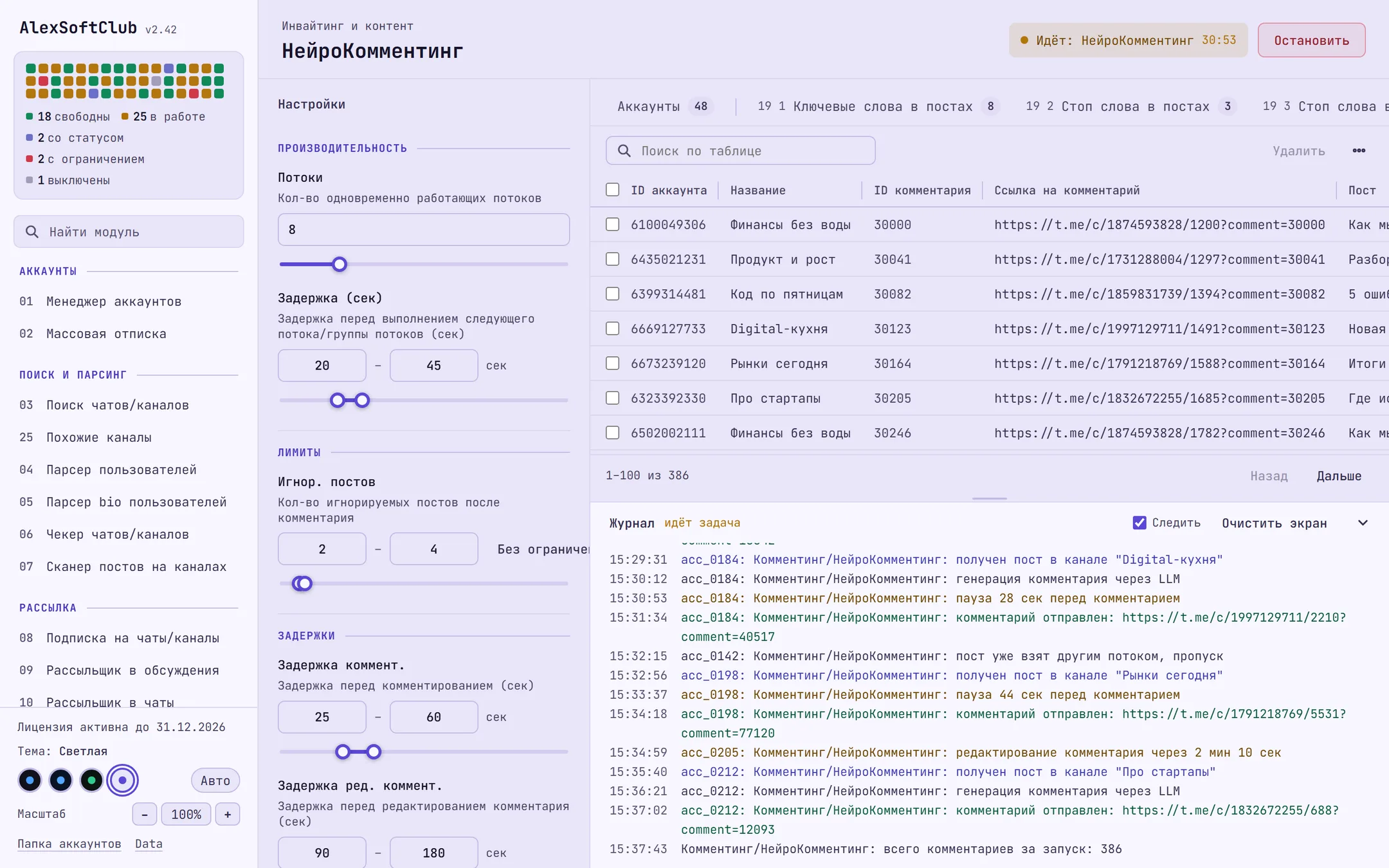Click the Задержка (сек) maximum field 45
Image resolution: width=1389 pixels, height=868 pixels.
(434, 365)
